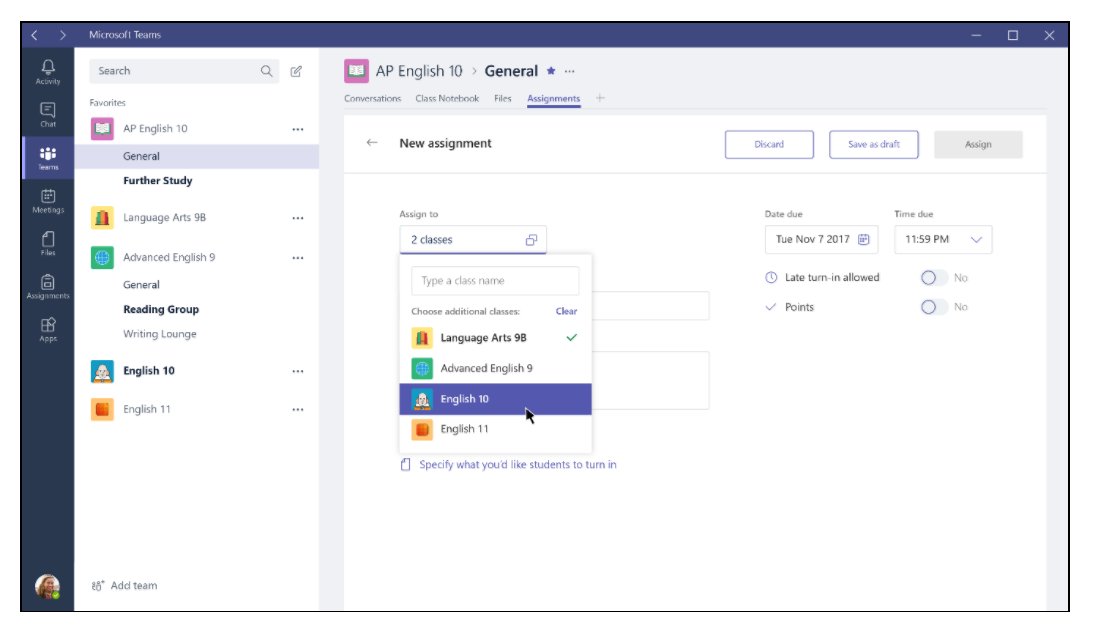Image resolution: width=1099 pixels, height=634 pixels.
Task: Click the Type a class name field
Action: 495,280
